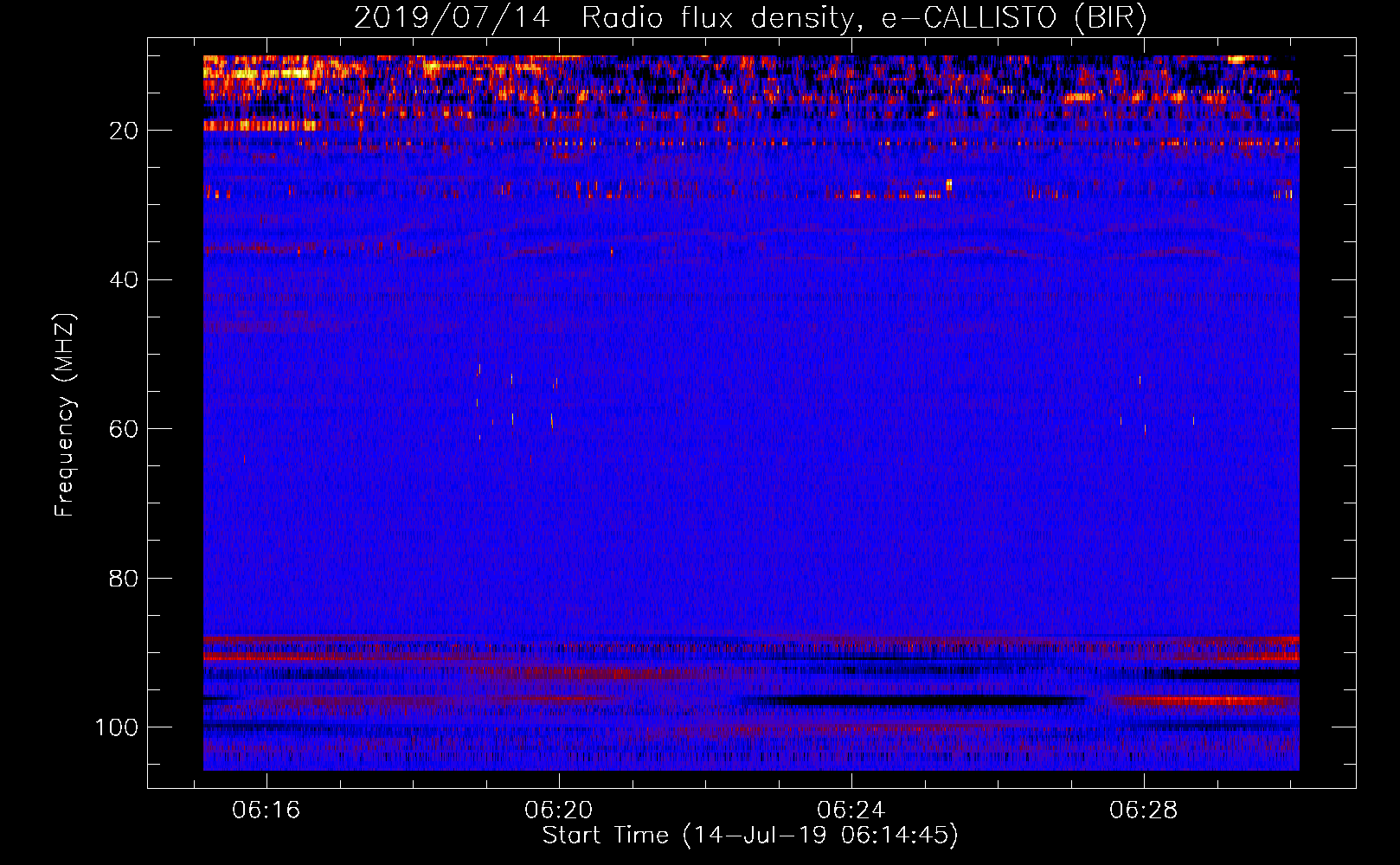The image size is (1400, 865).
Task: Select the 06:16 time tick label
Action: (267, 810)
